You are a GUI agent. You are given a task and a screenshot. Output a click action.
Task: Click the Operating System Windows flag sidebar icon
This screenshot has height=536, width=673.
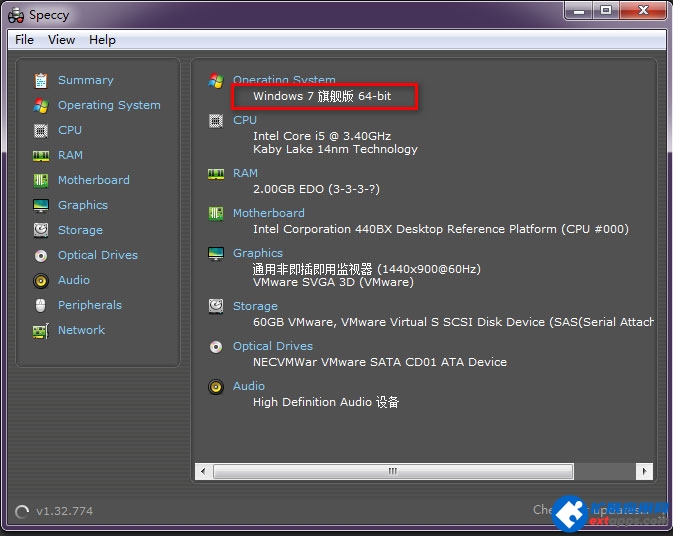pyautogui.click(x=41, y=106)
